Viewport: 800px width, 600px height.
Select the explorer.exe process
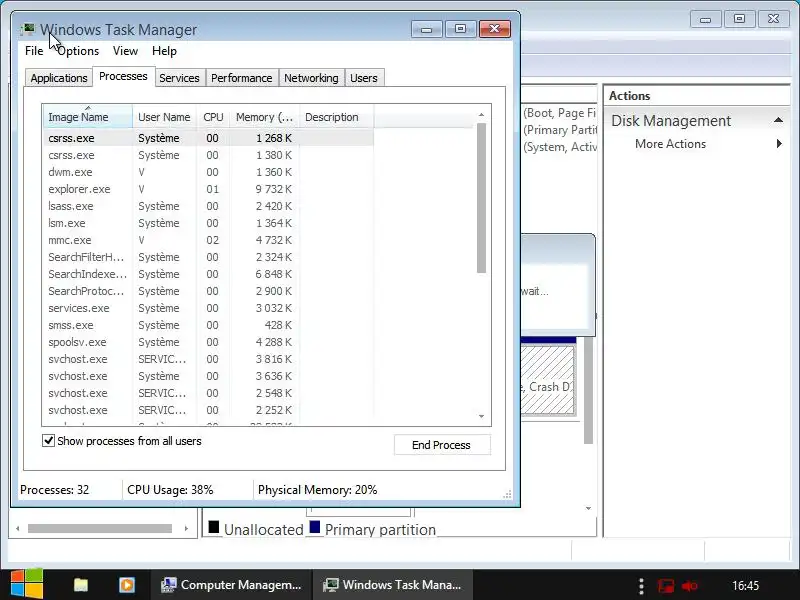pyautogui.click(x=208, y=189)
